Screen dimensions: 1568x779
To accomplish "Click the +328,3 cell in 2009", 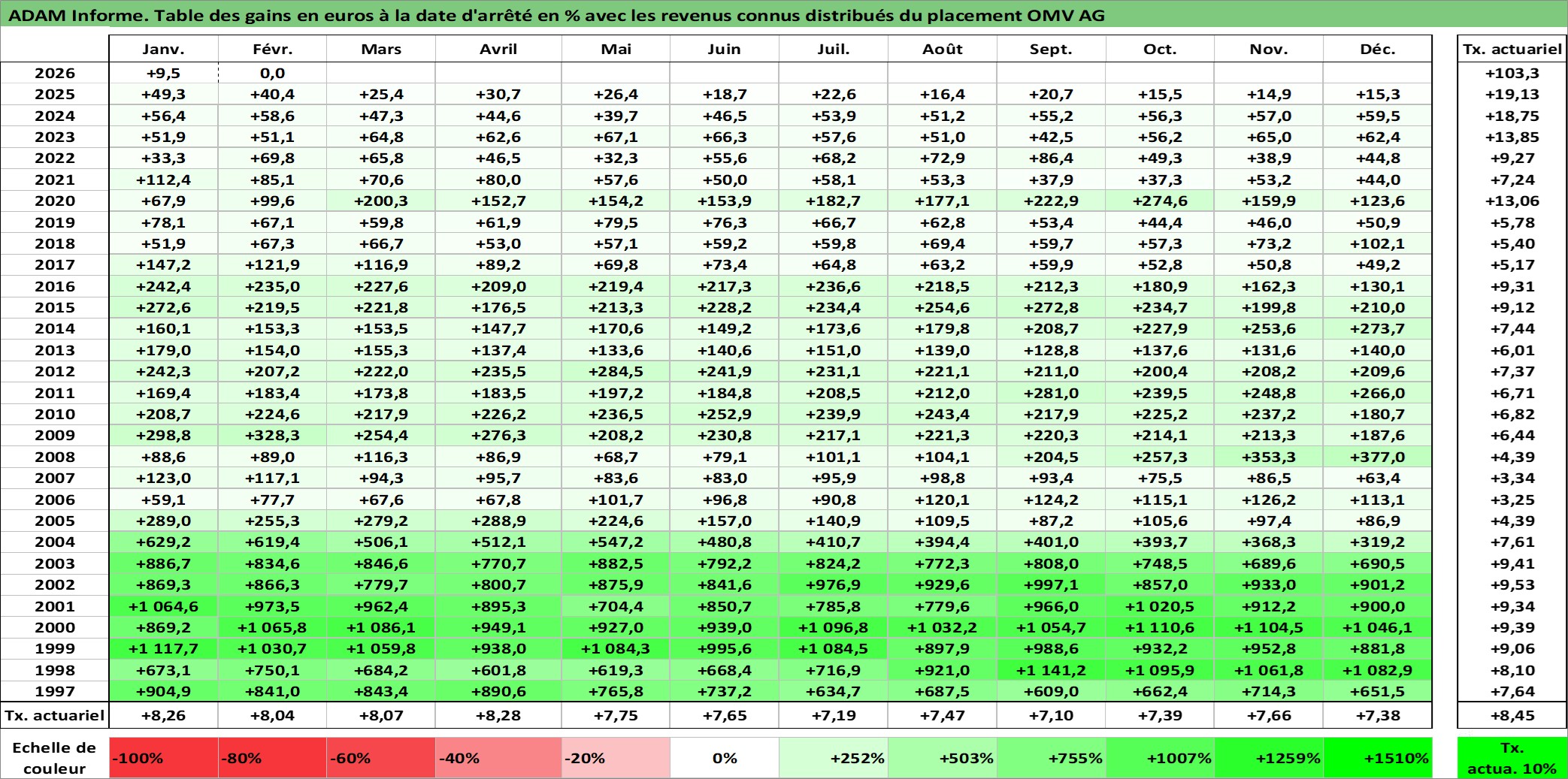I will [x=272, y=435].
